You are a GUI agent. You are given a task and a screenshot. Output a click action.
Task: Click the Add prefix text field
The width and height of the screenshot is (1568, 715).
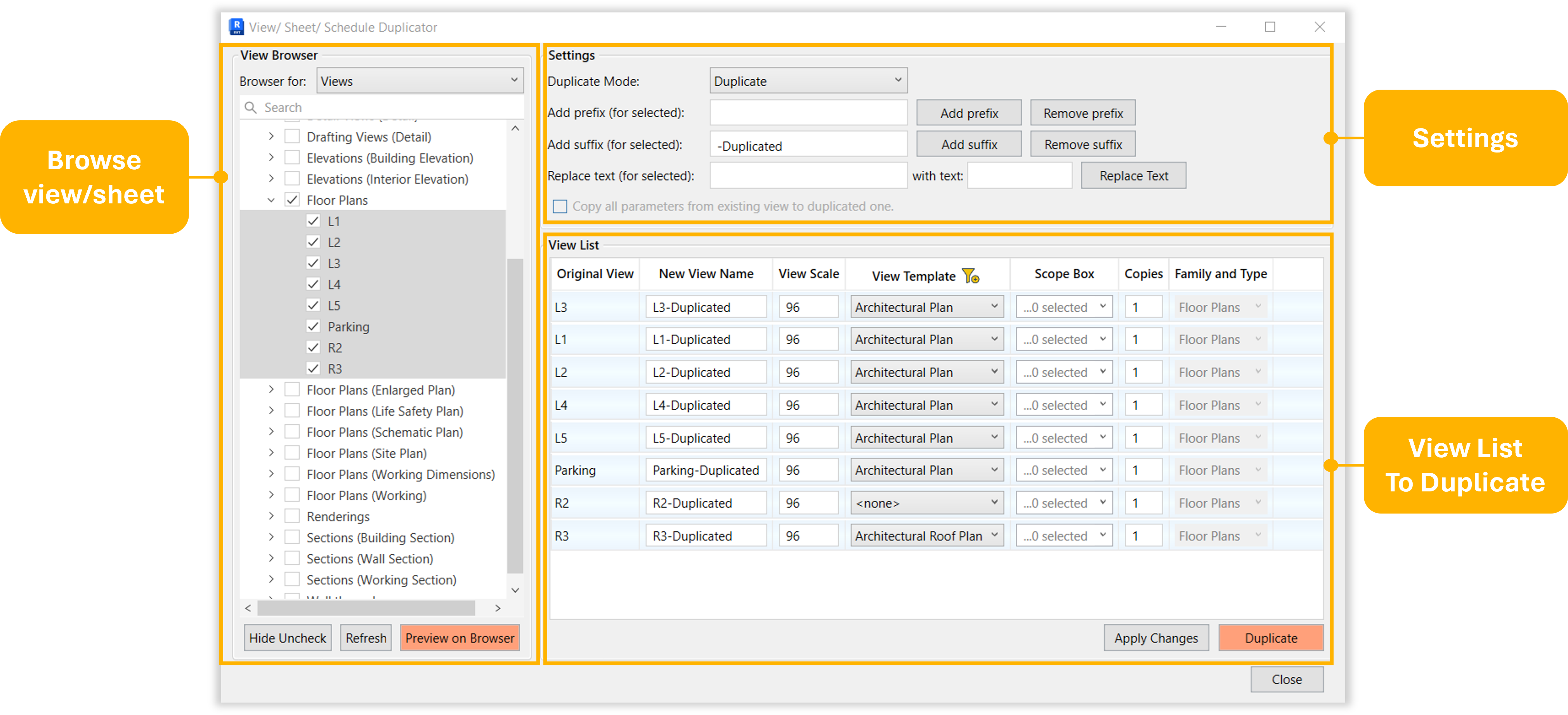(808, 113)
